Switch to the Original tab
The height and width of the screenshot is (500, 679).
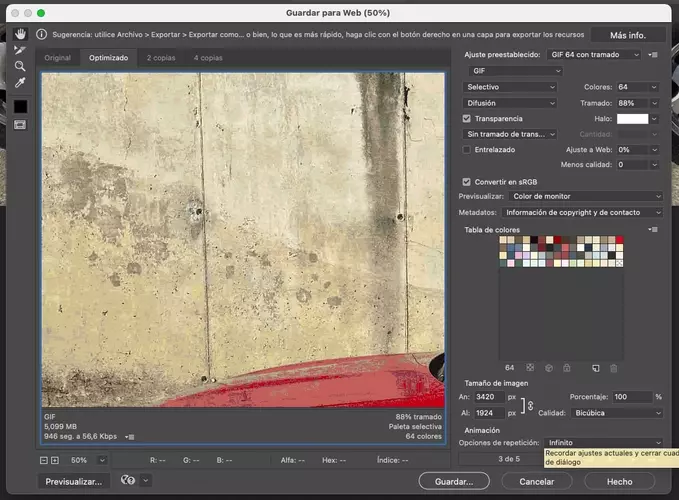click(58, 58)
